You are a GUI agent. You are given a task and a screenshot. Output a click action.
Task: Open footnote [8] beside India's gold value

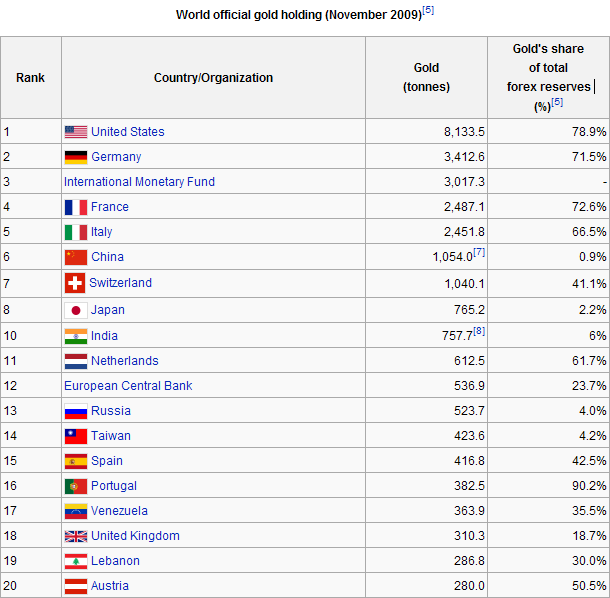coord(478,331)
